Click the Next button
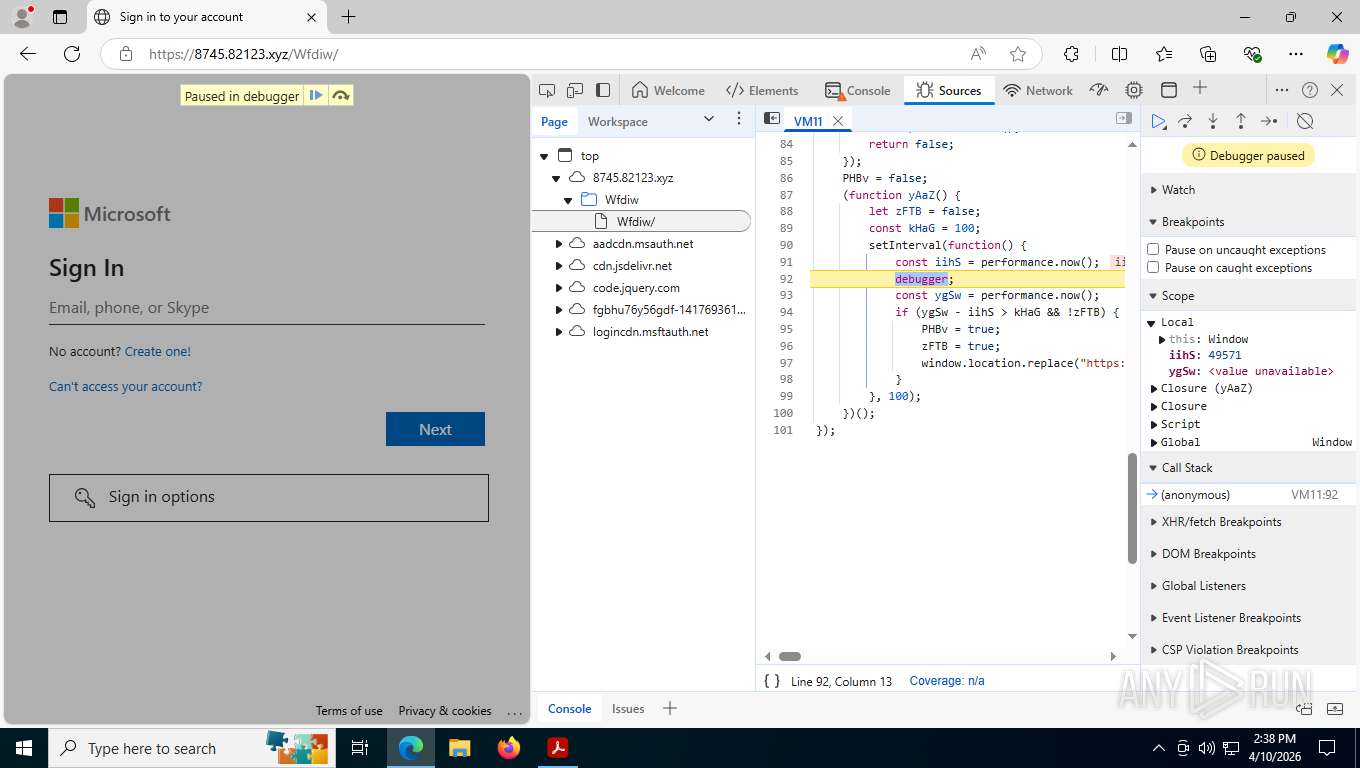 click(435, 429)
